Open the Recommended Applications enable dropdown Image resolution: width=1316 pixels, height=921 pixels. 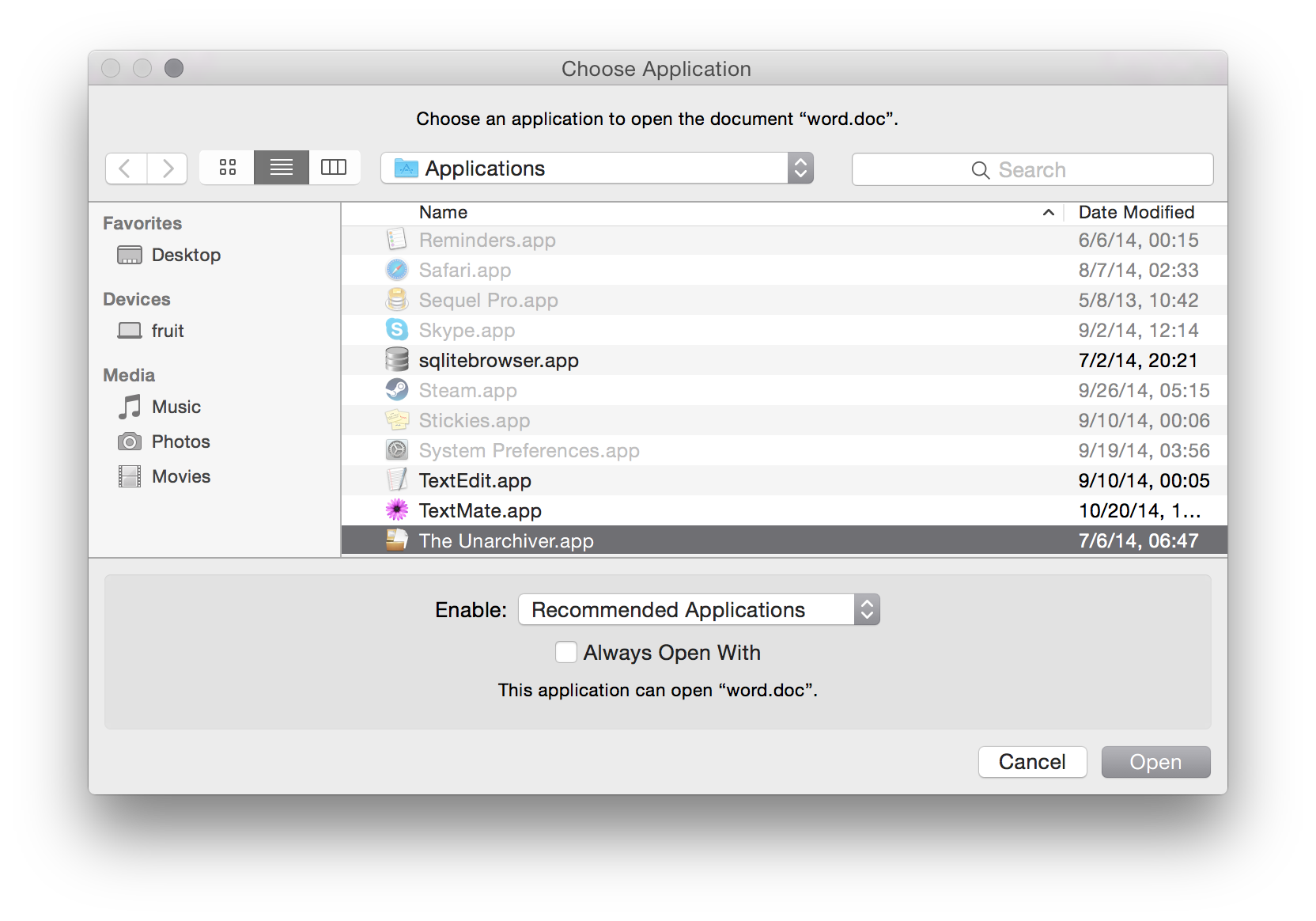point(699,609)
